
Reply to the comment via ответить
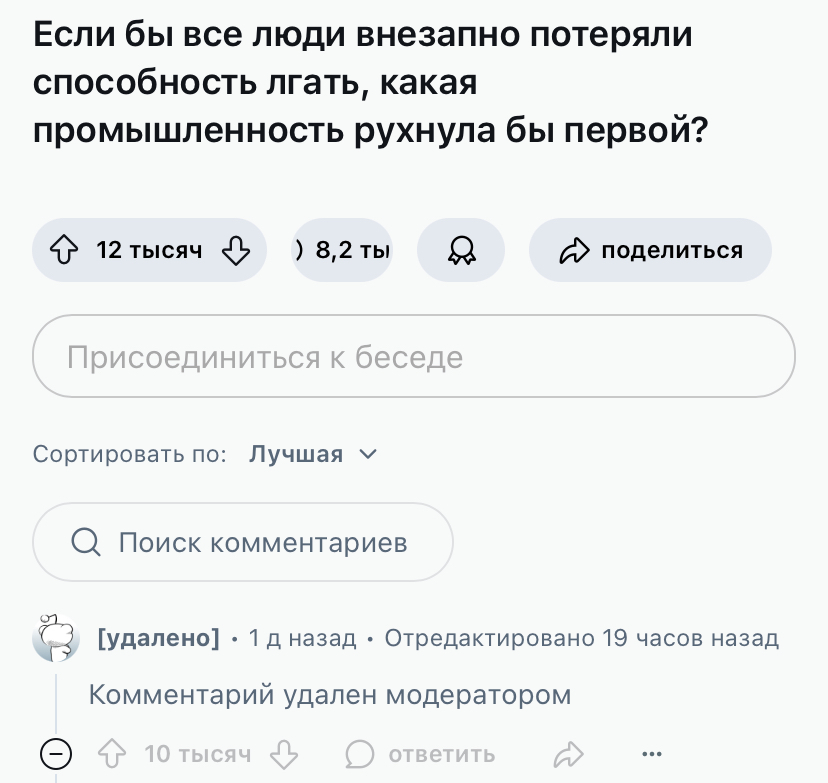point(421,753)
